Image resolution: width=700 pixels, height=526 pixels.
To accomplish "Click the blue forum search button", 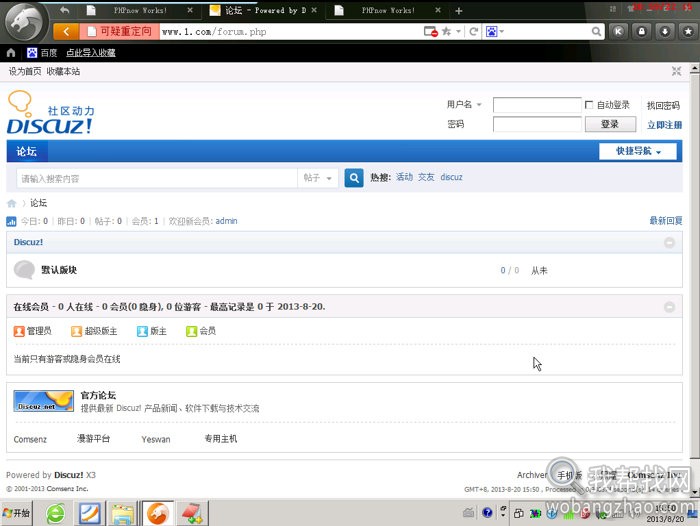I will pyautogui.click(x=354, y=178).
